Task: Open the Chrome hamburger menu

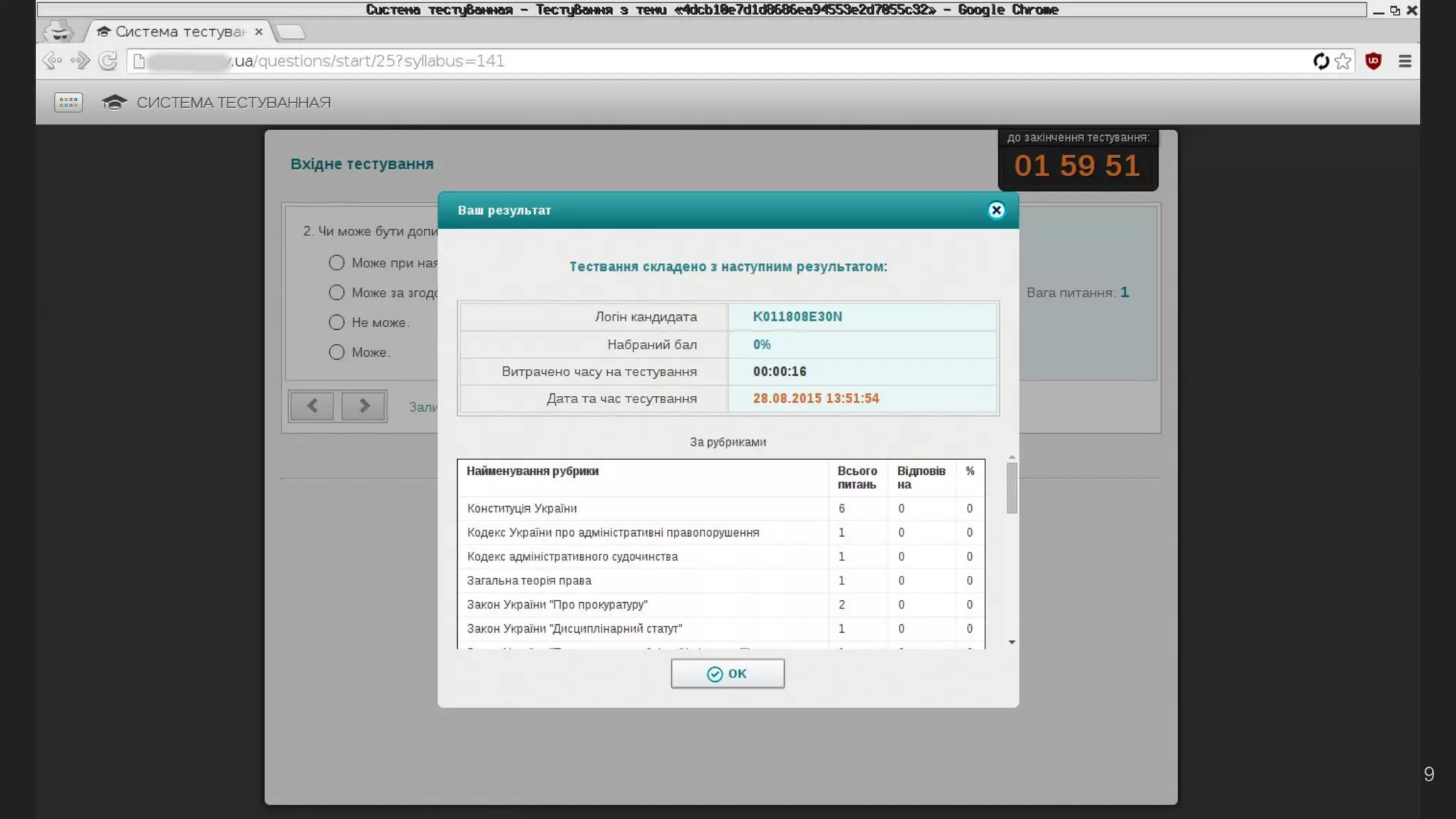Action: click(1405, 61)
